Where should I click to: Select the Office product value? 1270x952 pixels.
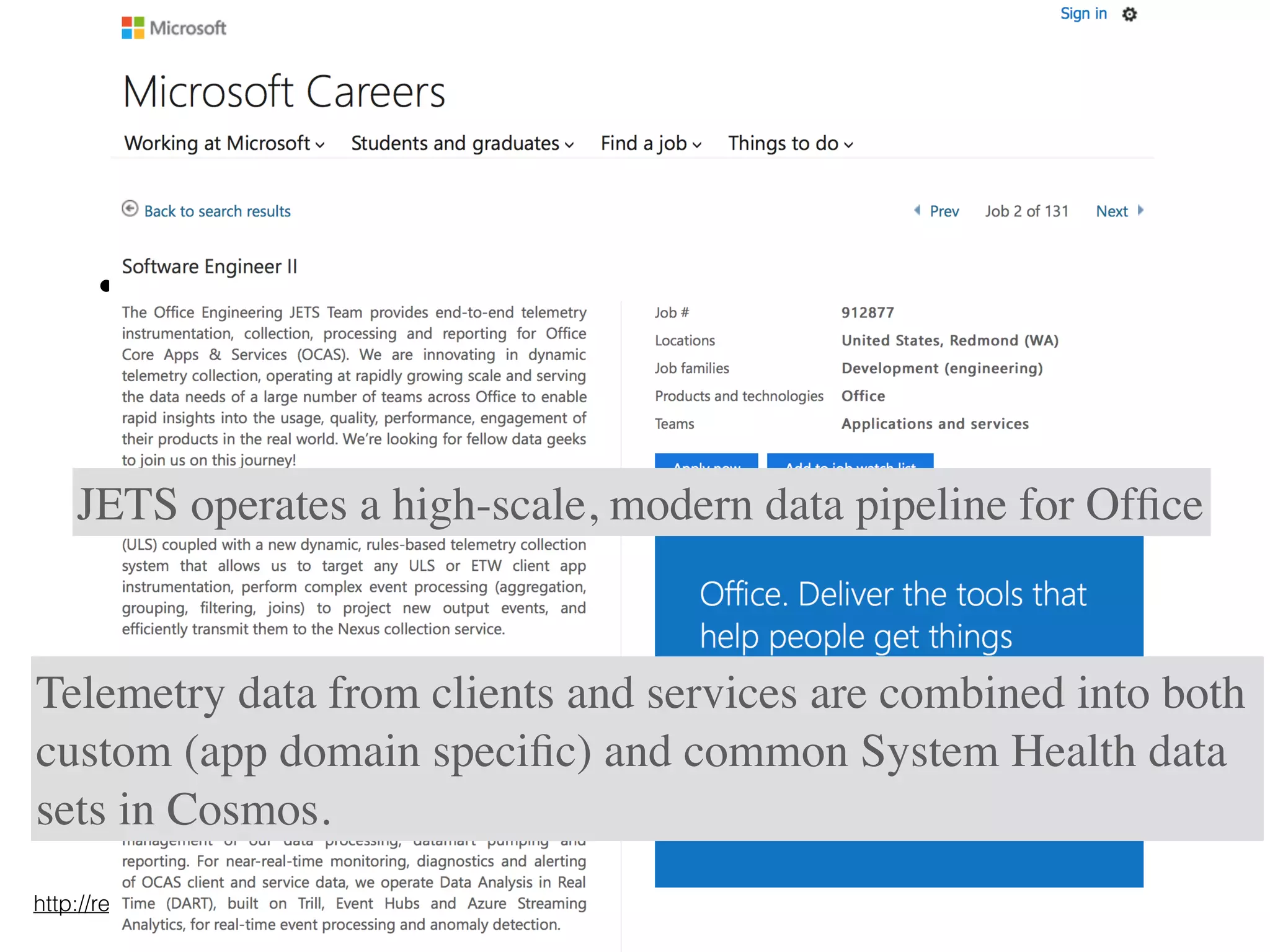coord(863,396)
